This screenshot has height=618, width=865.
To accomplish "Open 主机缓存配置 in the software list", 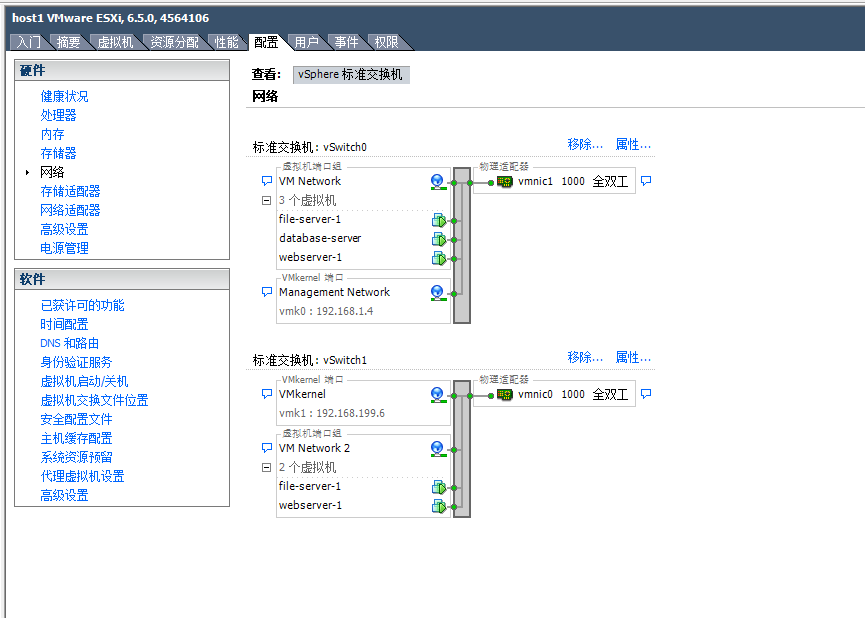I will (76, 439).
